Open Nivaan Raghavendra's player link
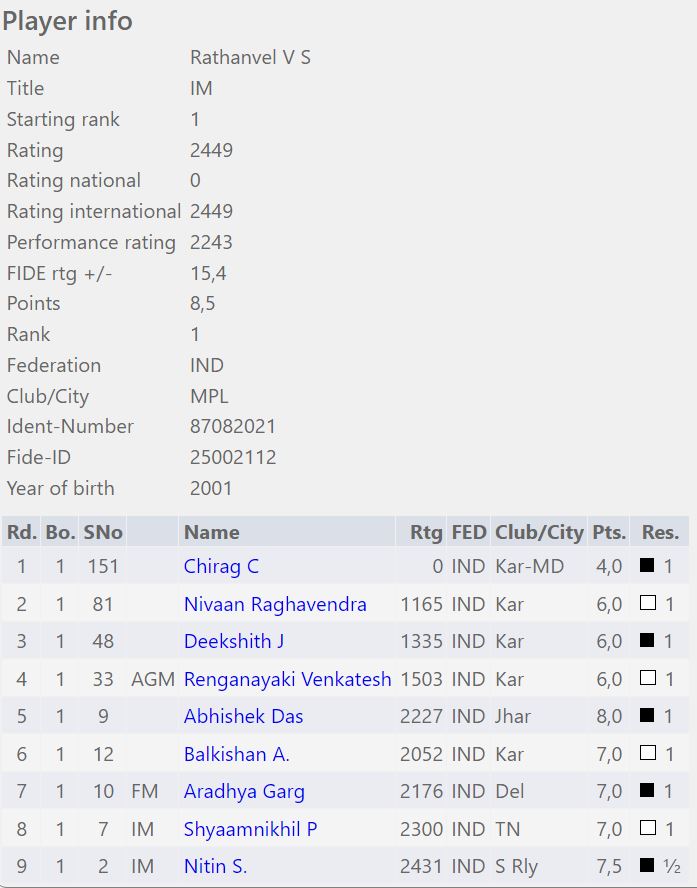This screenshot has height=888, width=697. (x=275, y=604)
